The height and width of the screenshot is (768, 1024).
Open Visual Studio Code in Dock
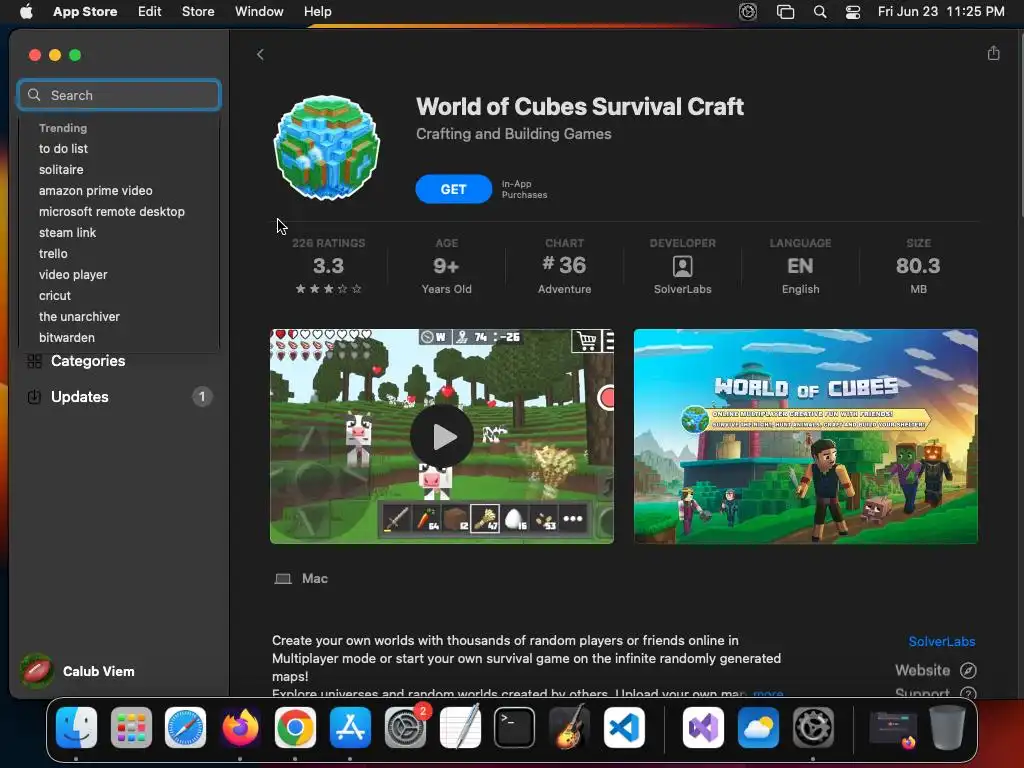point(624,727)
